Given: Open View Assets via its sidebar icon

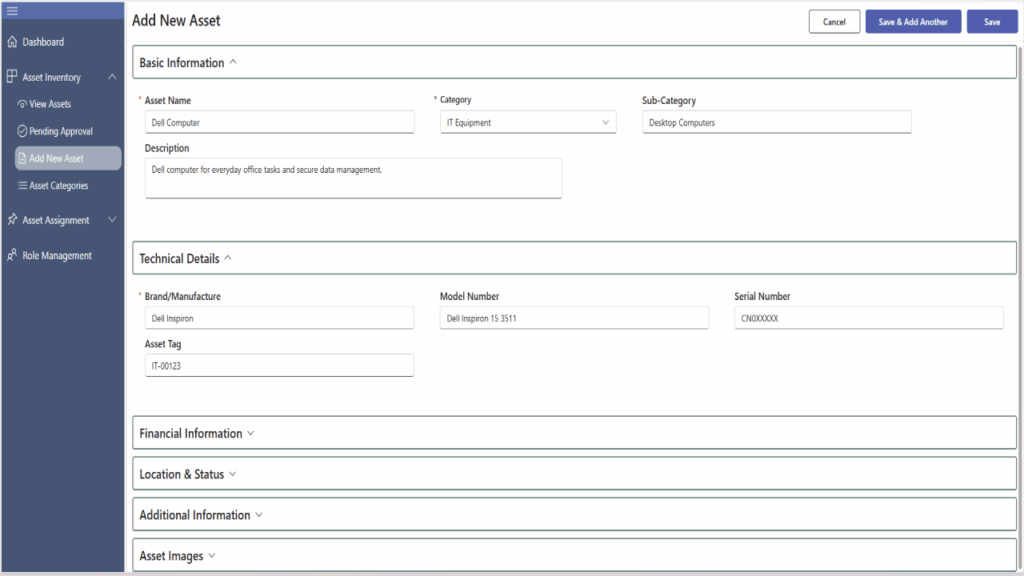Looking at the screenshot, I should 23,103.
